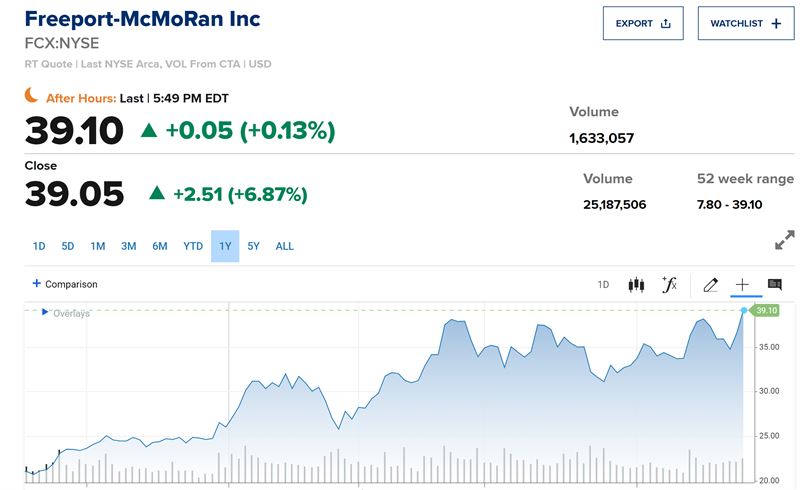
Task: Switch chart range to 5Y
Action: click(254, 246)
